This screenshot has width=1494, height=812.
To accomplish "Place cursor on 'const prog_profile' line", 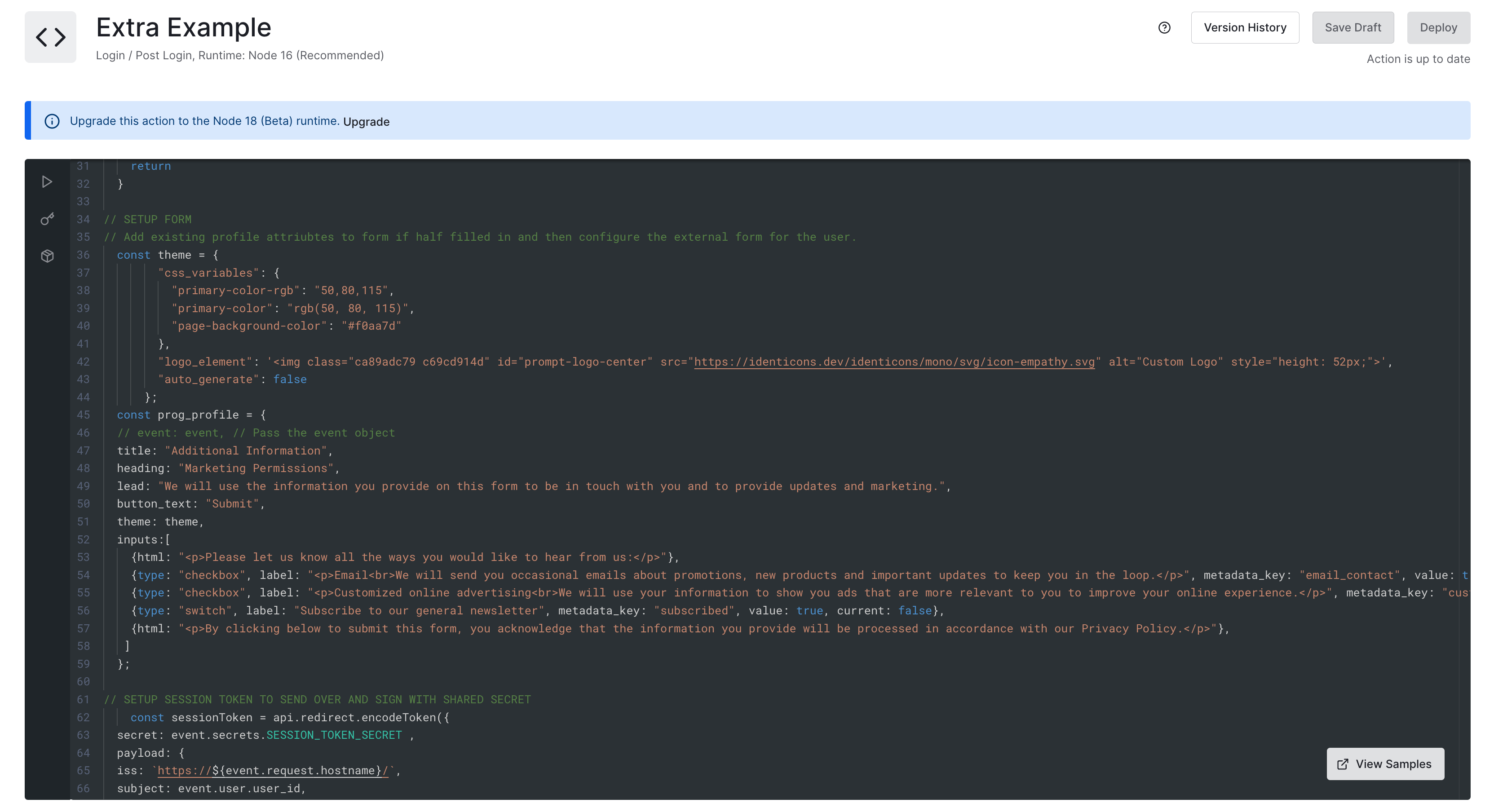I will click(x=191, y=415).
